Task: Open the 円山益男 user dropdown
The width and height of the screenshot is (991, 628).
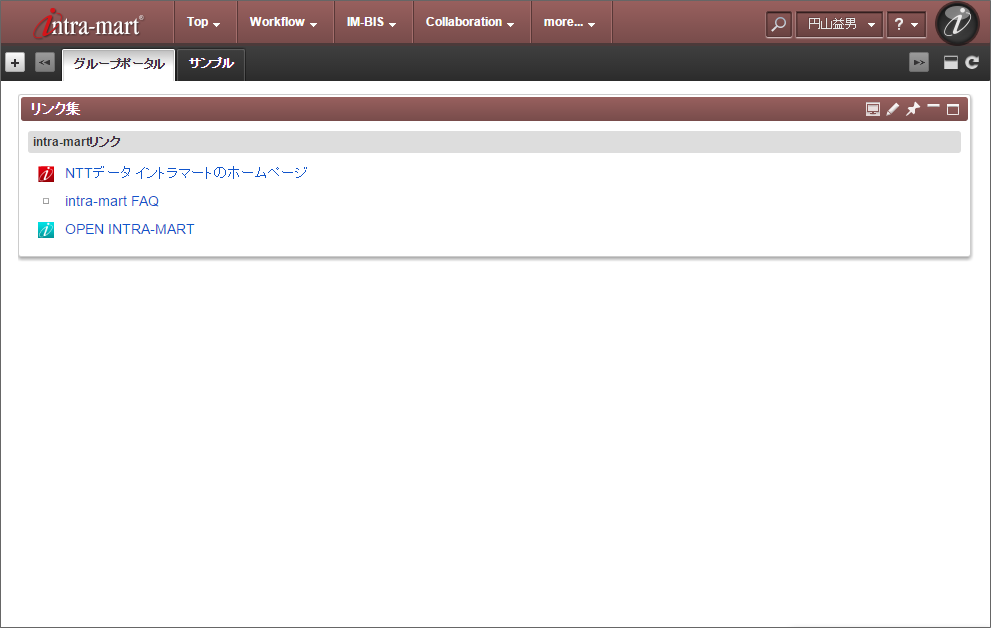Action: [x=839, y=25]
